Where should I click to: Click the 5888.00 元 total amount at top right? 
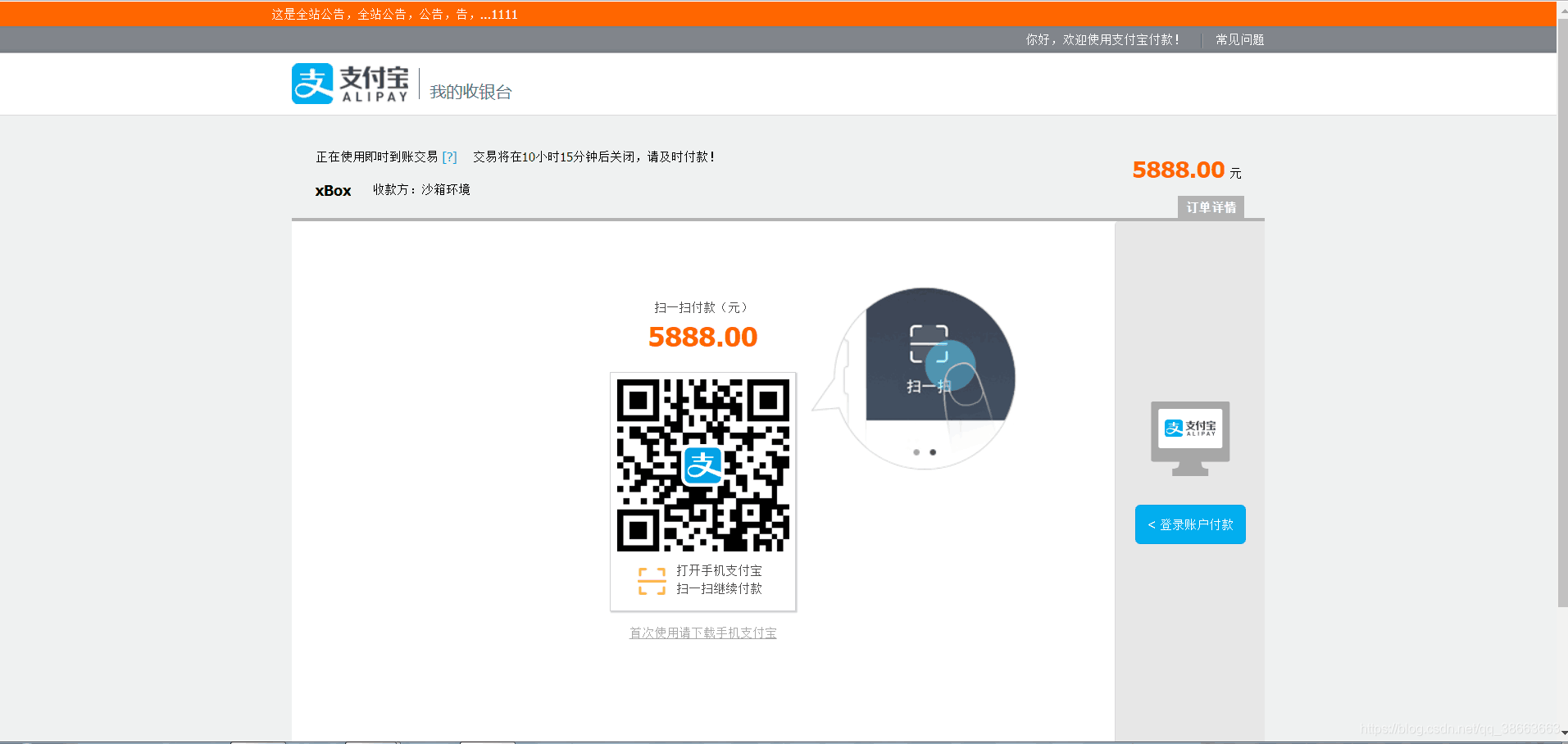tap(1187, 170)
